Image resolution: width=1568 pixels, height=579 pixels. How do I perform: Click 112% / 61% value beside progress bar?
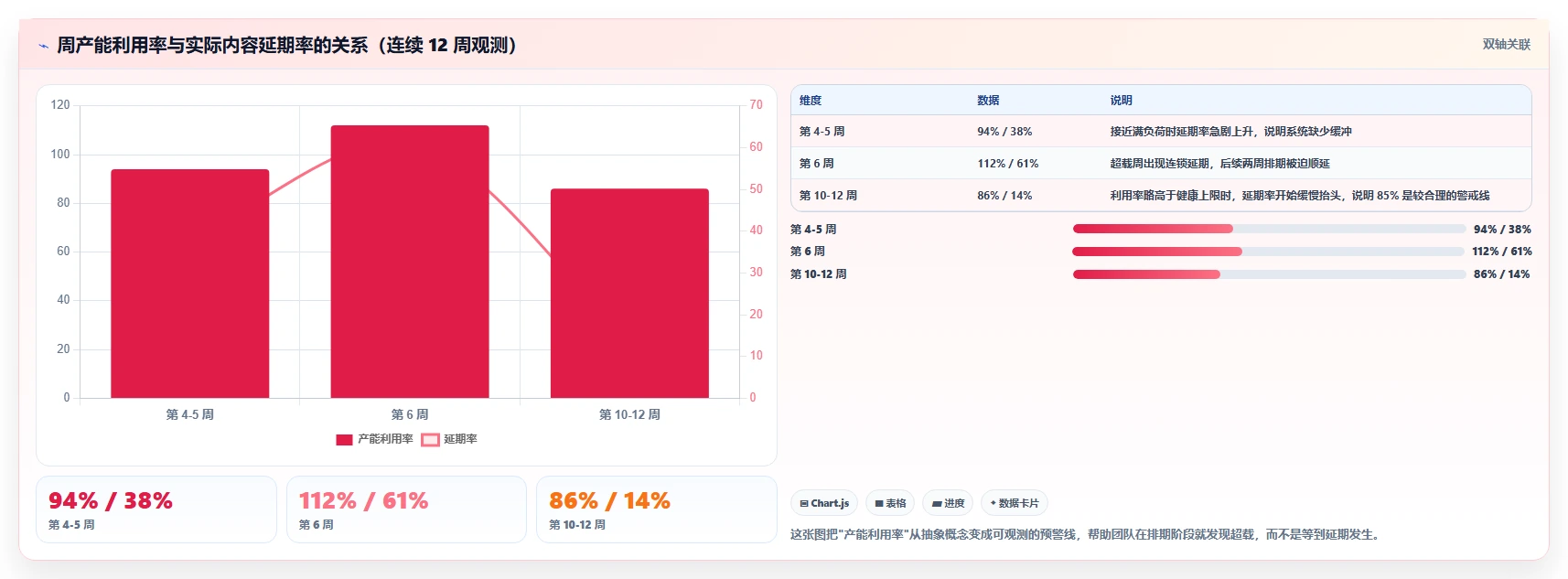click(x=1502, y=252)
